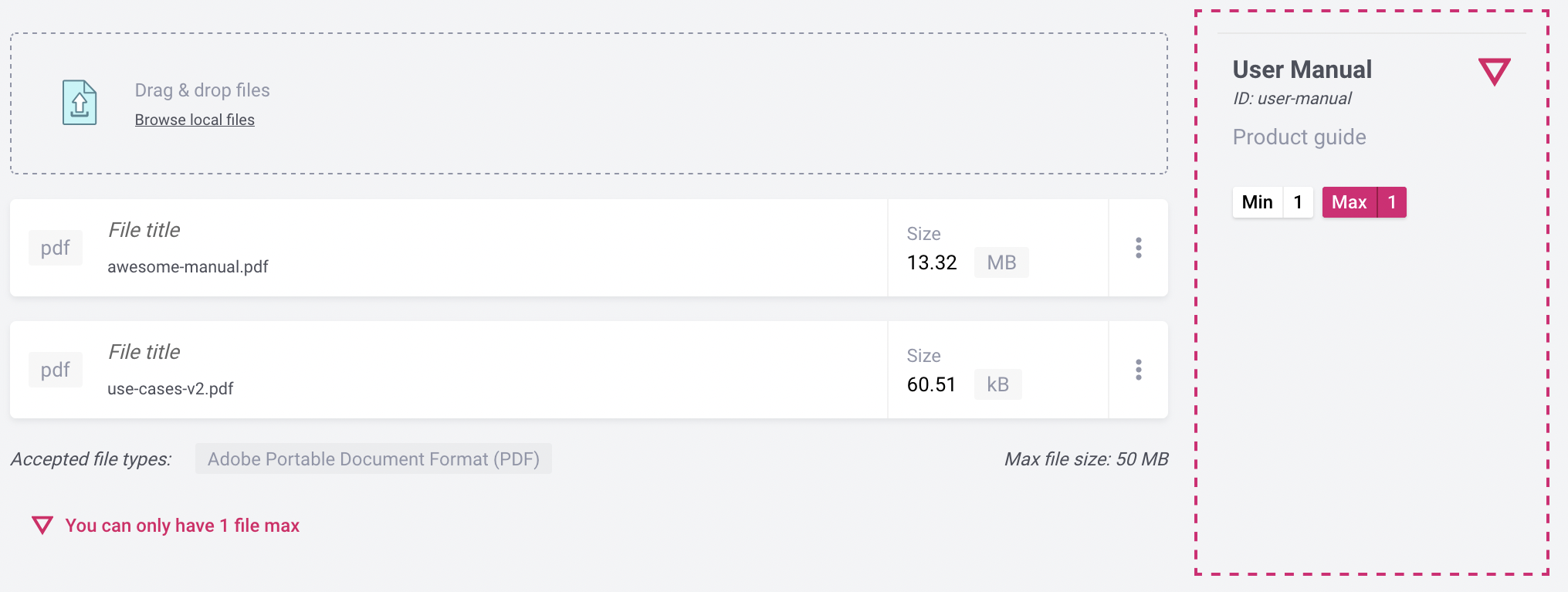Click the Browse local files link
The image size is (1568, 592).
(195, 120)
